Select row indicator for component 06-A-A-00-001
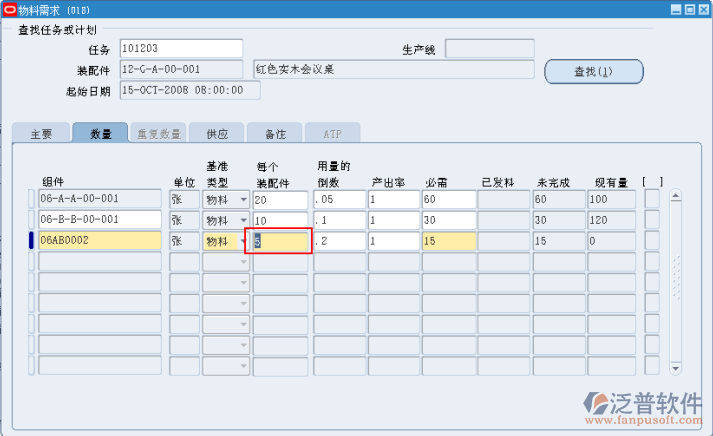This screenshot has width=713, height=436. coord(32,199)
